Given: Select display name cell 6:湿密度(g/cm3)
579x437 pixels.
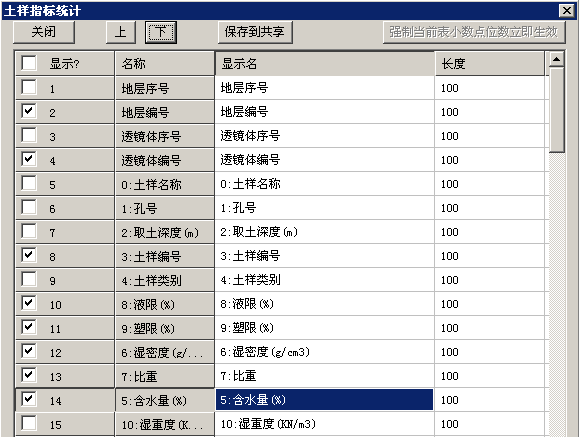Looking at the screenshot, I should pos(325,352).
